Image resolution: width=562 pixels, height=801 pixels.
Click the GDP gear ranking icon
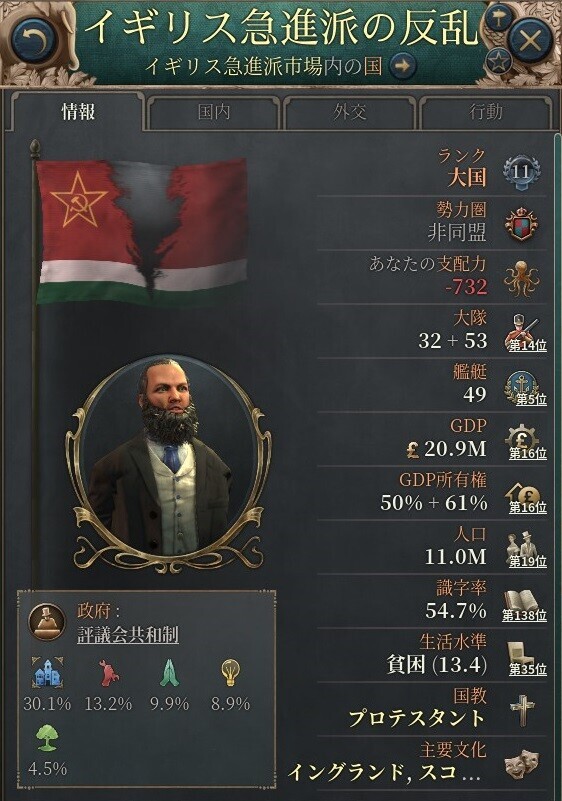[x=525, y=442]
